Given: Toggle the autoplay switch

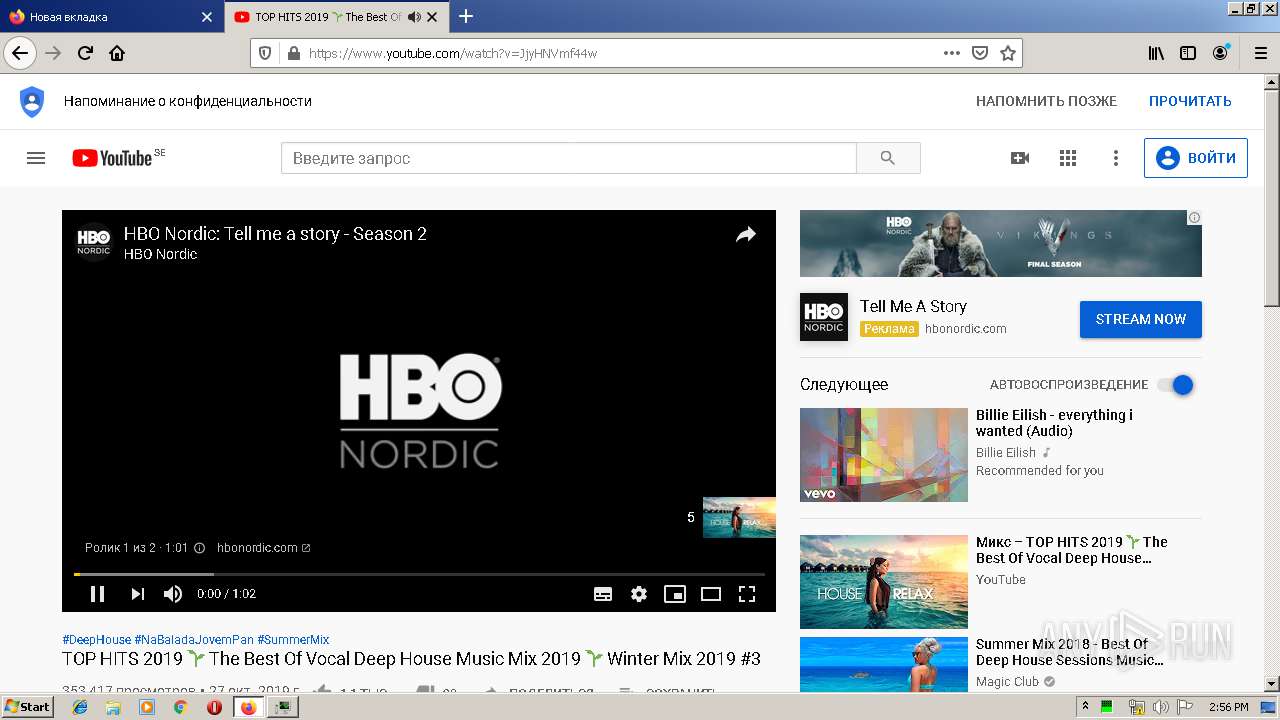Looking at the screenshot, I should (x=1176, y=385).
